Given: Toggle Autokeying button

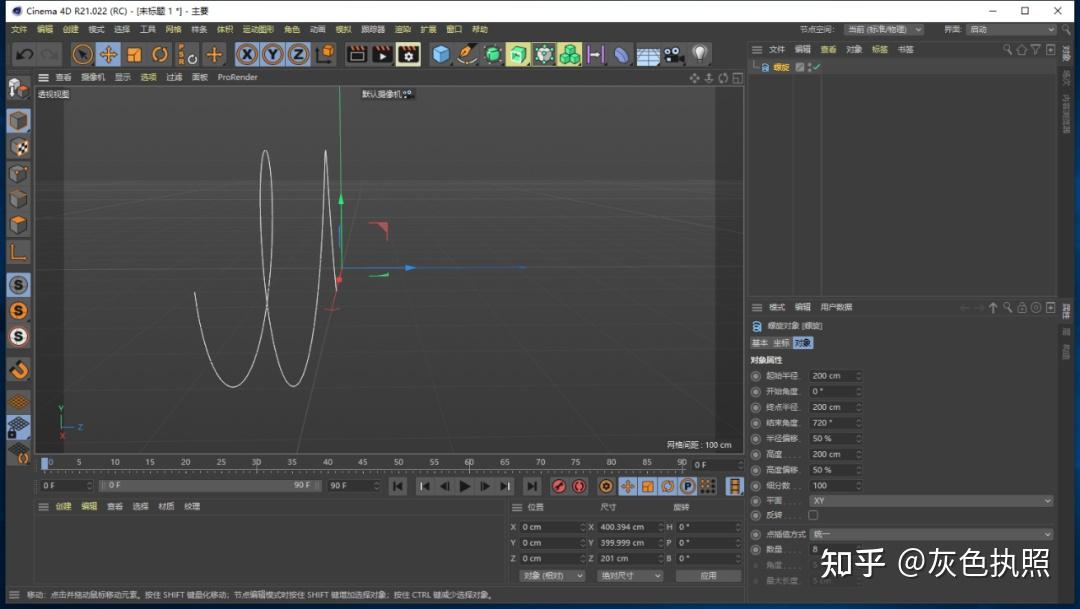Looking at the screenshot, I should point(579,486).
